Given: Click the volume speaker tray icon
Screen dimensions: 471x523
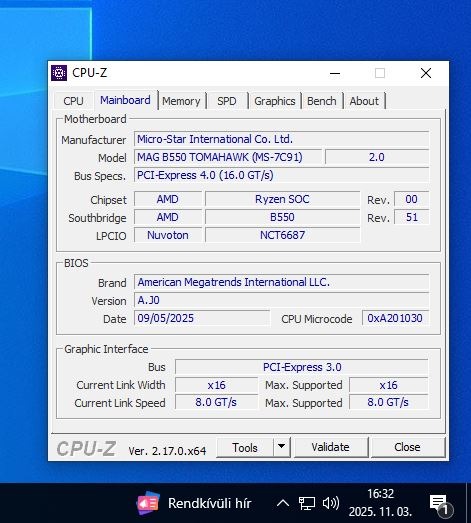Looking at the screenshot, I should (331, 503).
